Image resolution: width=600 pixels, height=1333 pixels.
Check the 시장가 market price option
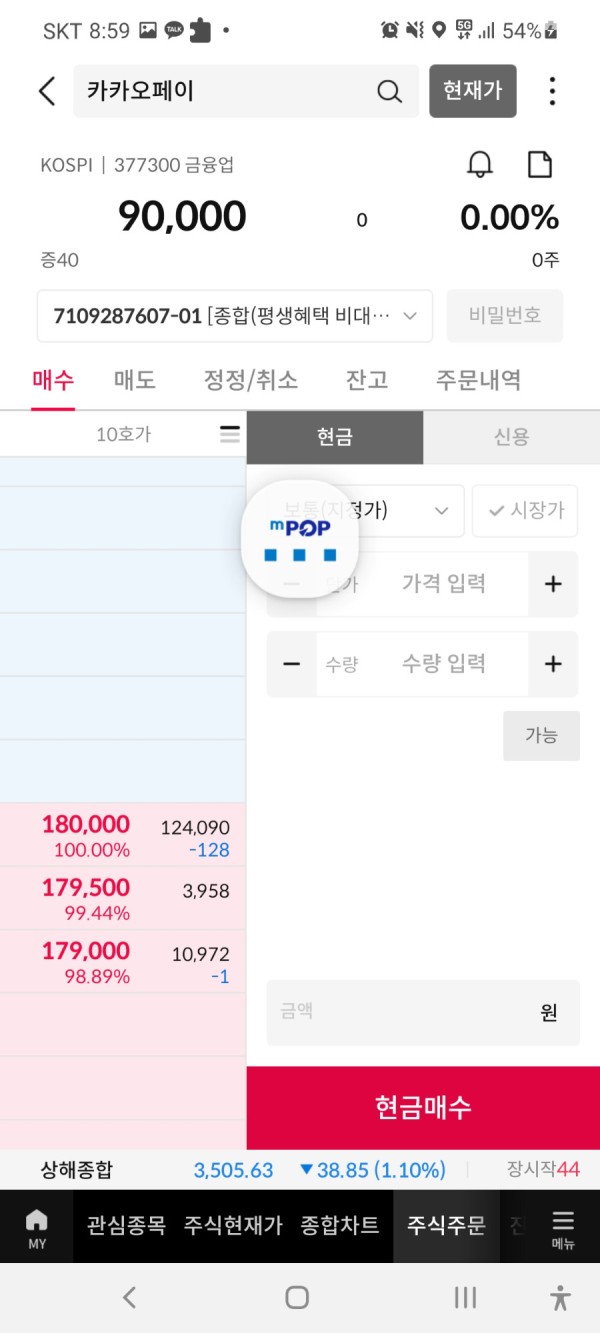click(525, 510)
